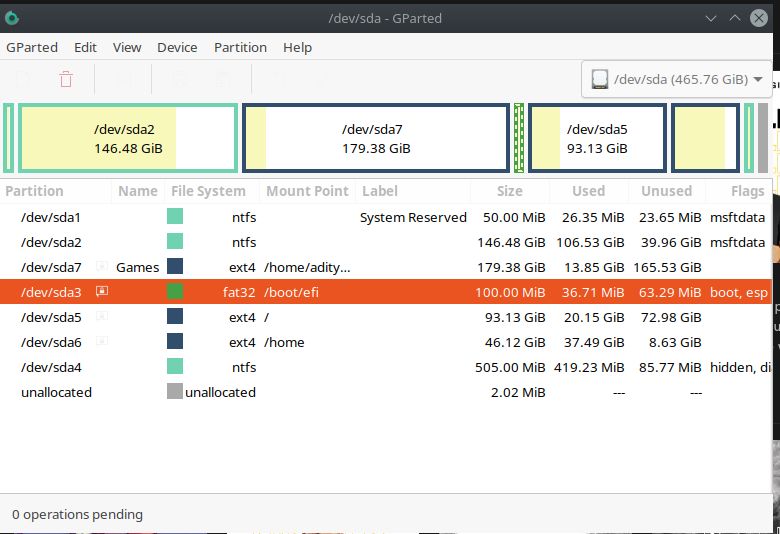Open the /dev/sda (465.76 GiB) device dropdown
This screenshot has height=534, width=780.
click(677, 79)
